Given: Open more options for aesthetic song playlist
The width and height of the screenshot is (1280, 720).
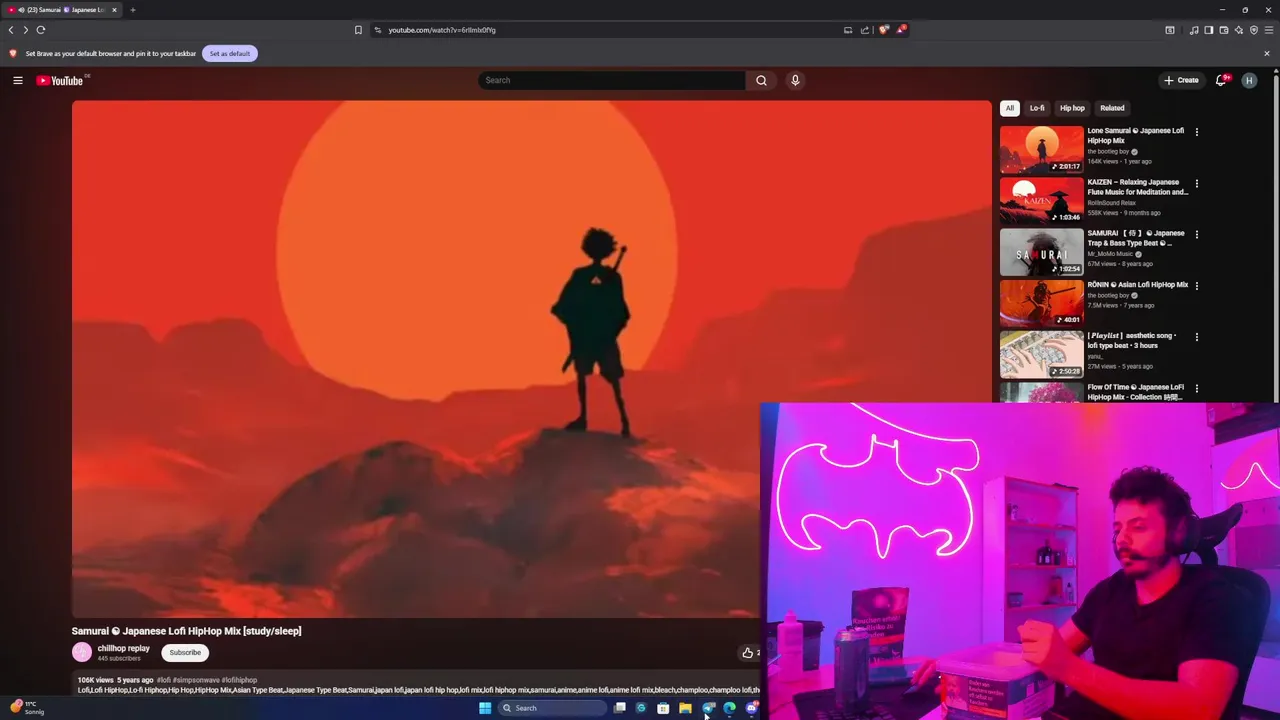Looking at the screenshot, I should pos(1196,337).
